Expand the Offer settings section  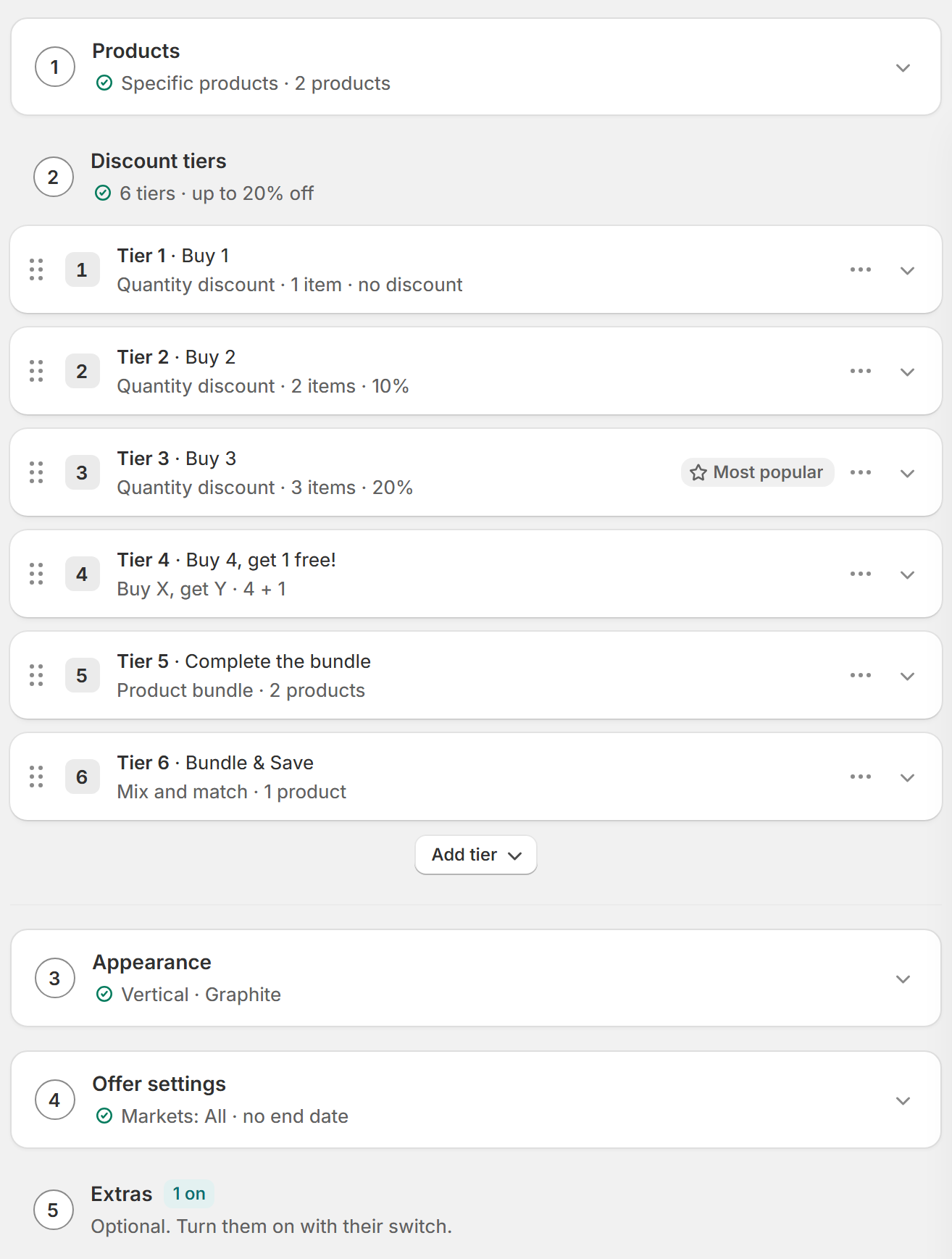click(x=903, y=1100)
